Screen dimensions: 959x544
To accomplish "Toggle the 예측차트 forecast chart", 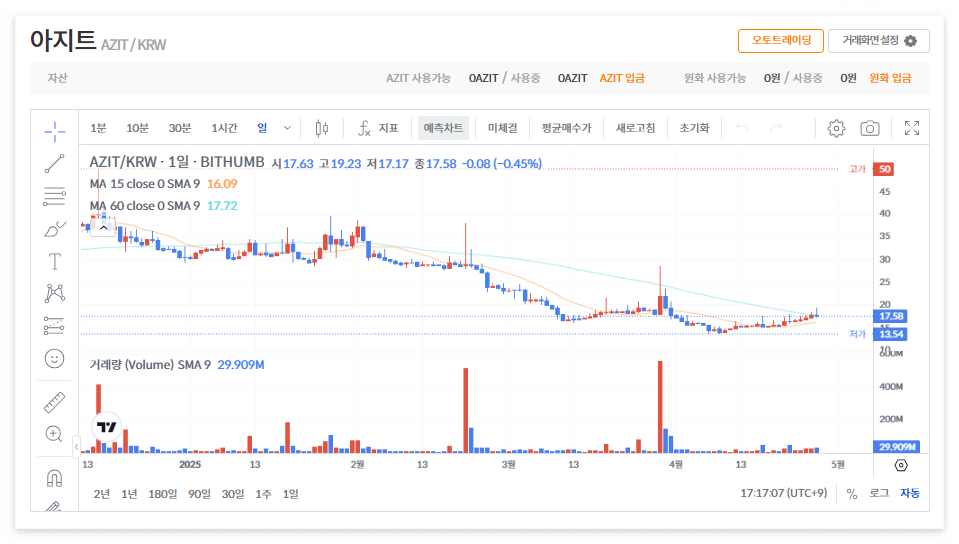I will (x=443, y=128).
